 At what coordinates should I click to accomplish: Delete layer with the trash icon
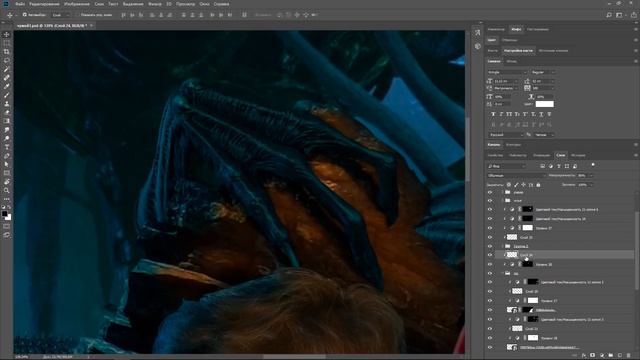tap(629, 356)
